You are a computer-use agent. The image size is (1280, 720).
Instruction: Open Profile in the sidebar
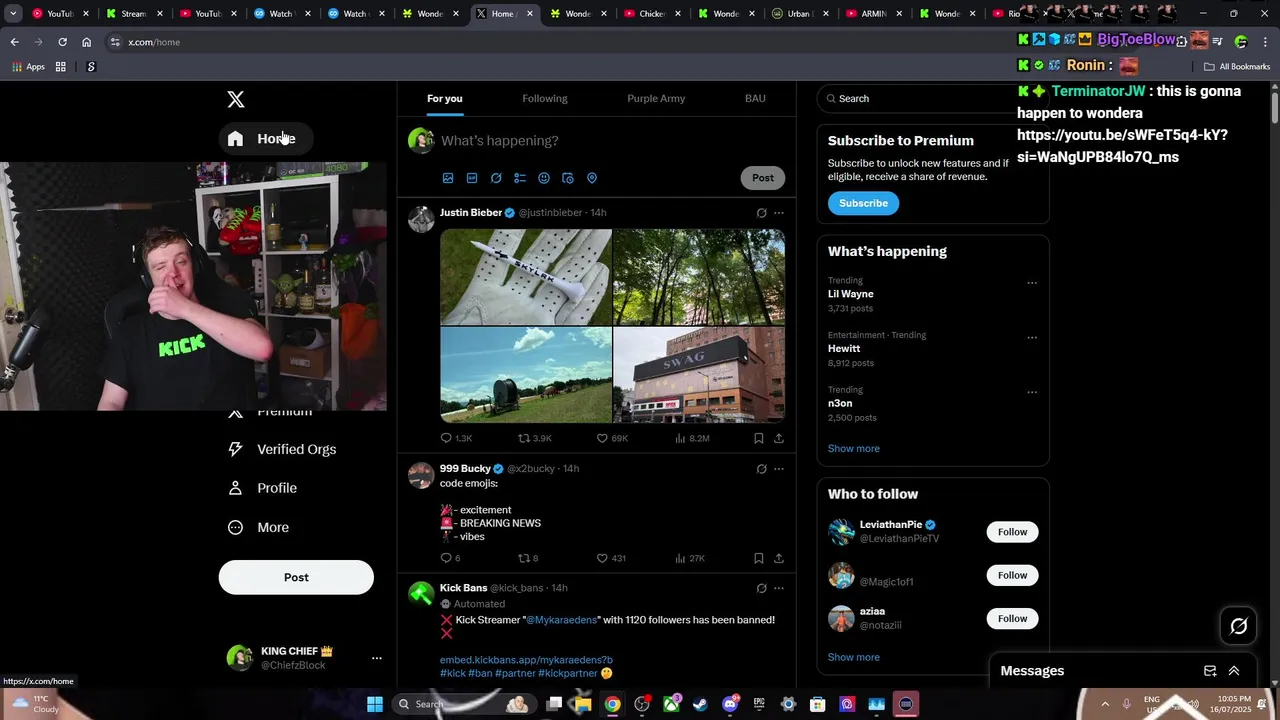(262, 488)
